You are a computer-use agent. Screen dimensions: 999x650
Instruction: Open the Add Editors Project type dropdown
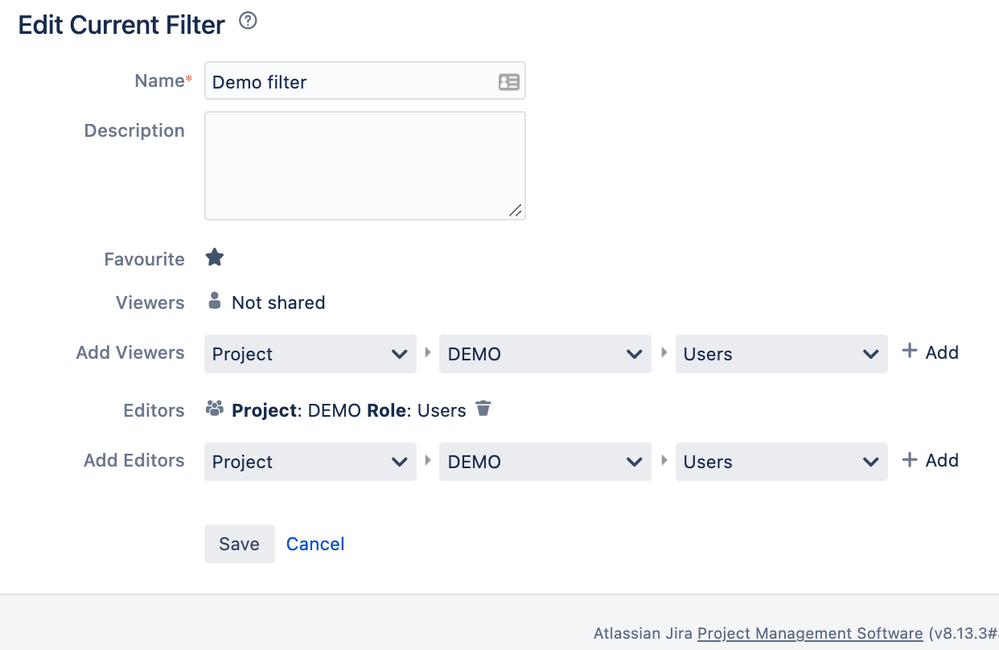(x=310, y=461)
